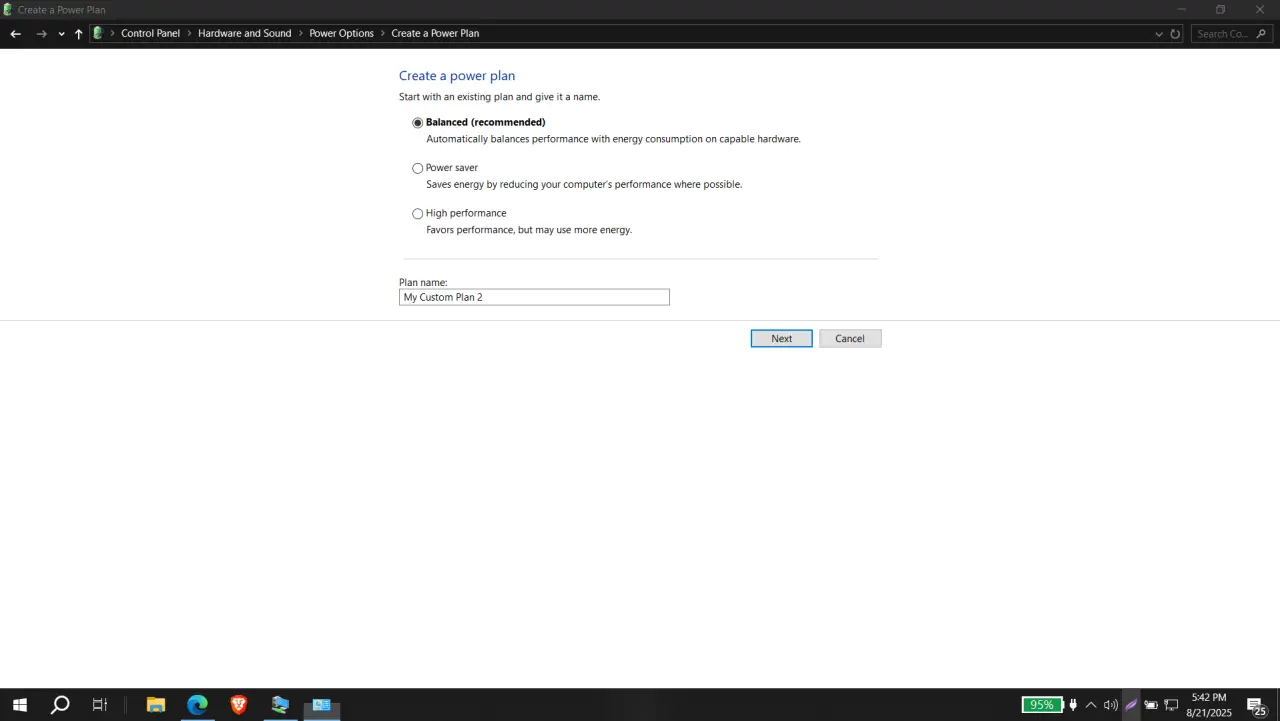Viewport: 1280px width, 721px height.
Task: Click the power plug tray icon
Action: click(x=1073, y=705)
